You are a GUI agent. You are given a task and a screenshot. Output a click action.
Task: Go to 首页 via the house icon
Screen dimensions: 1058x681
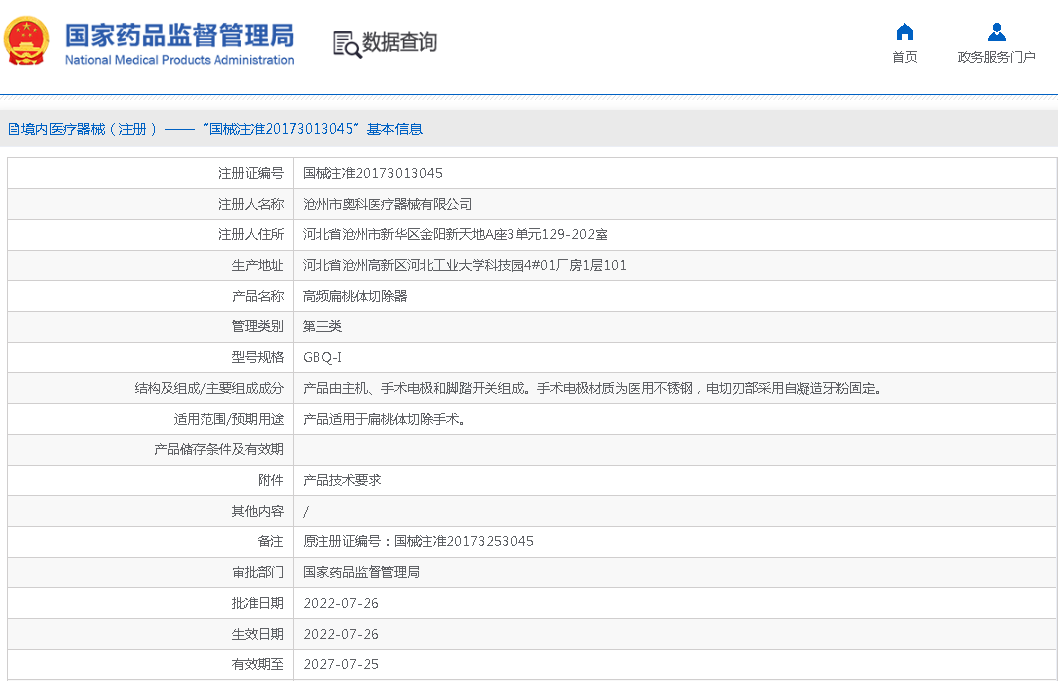(x=904, y=32)
